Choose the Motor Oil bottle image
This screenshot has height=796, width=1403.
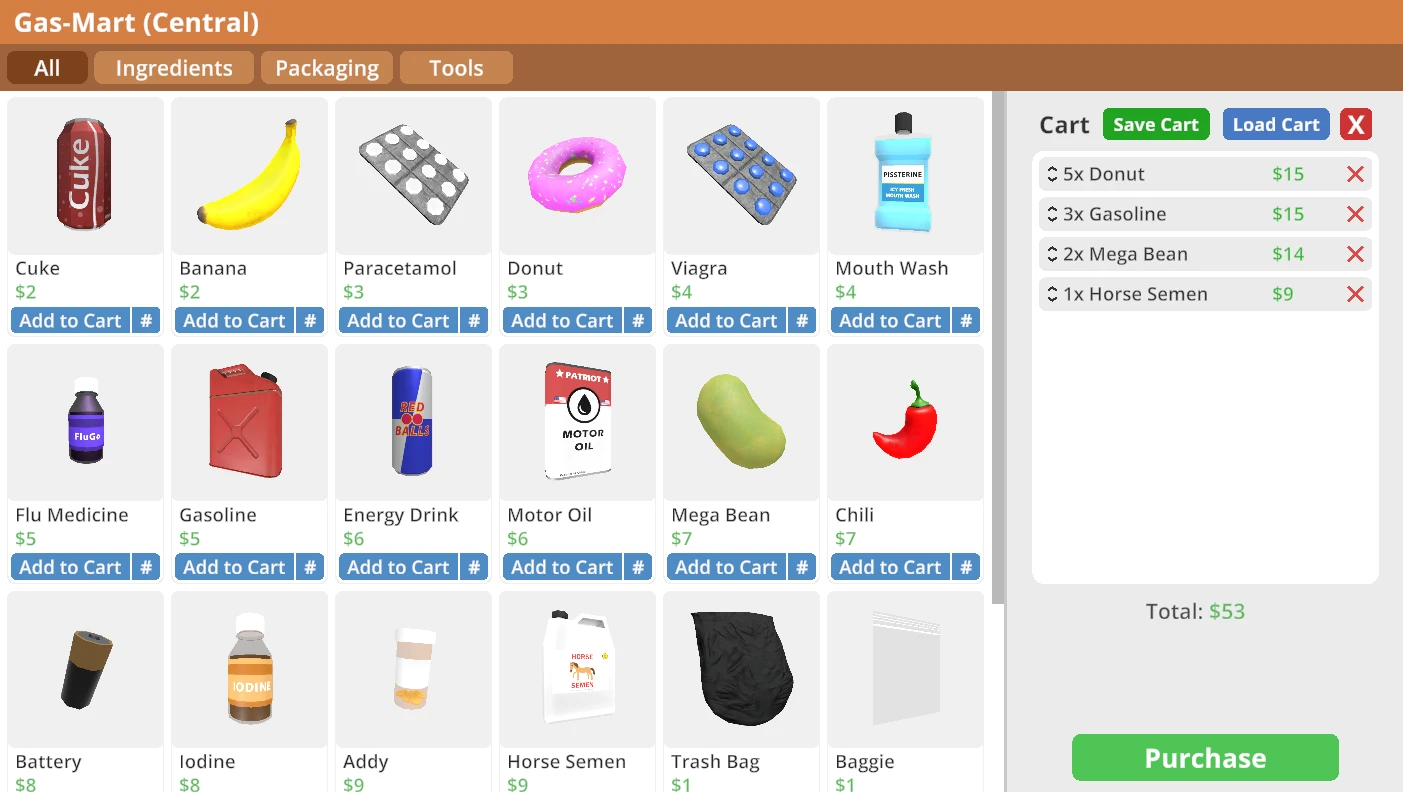tap(578, 421)
